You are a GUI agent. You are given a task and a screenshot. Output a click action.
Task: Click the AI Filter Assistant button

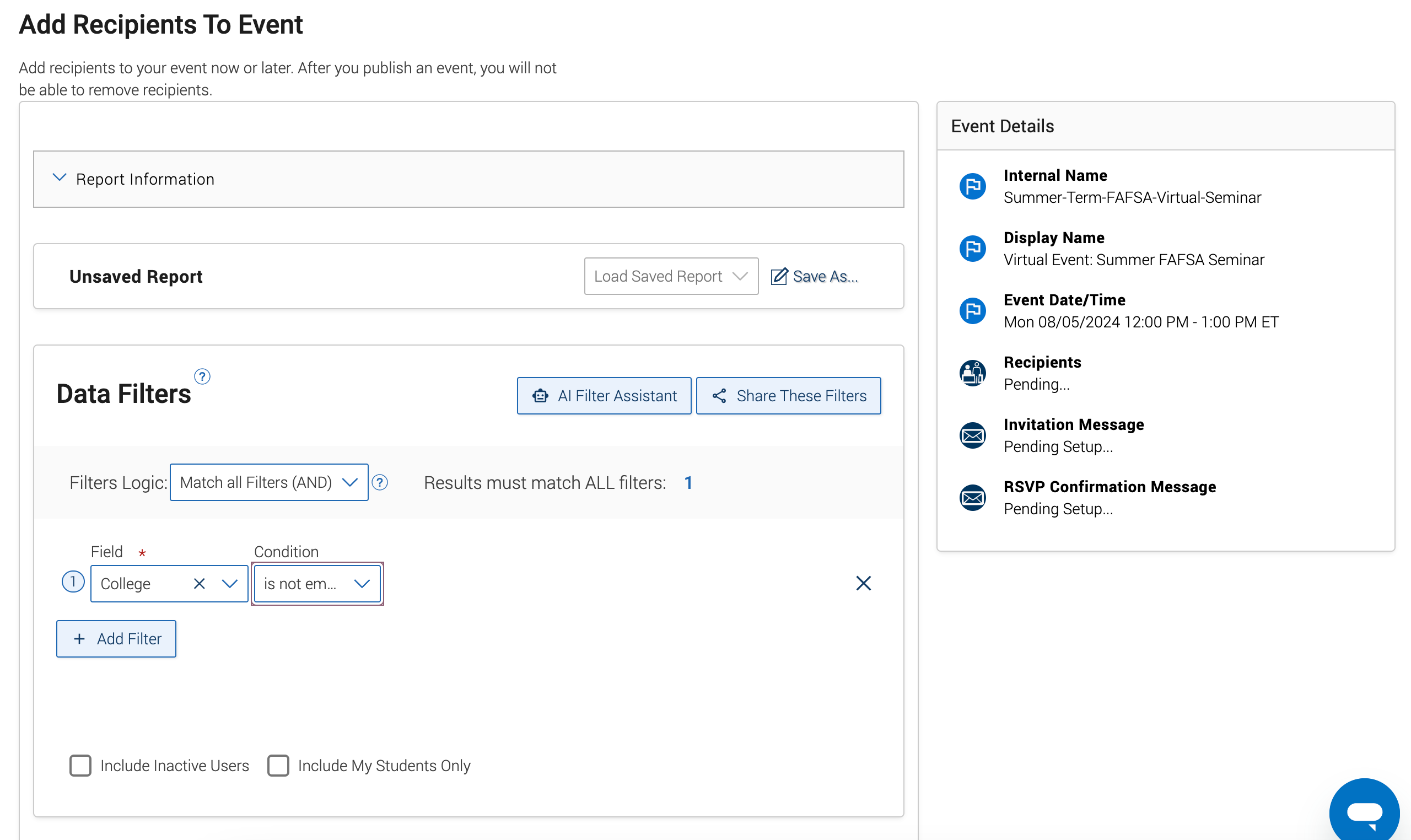604,396
